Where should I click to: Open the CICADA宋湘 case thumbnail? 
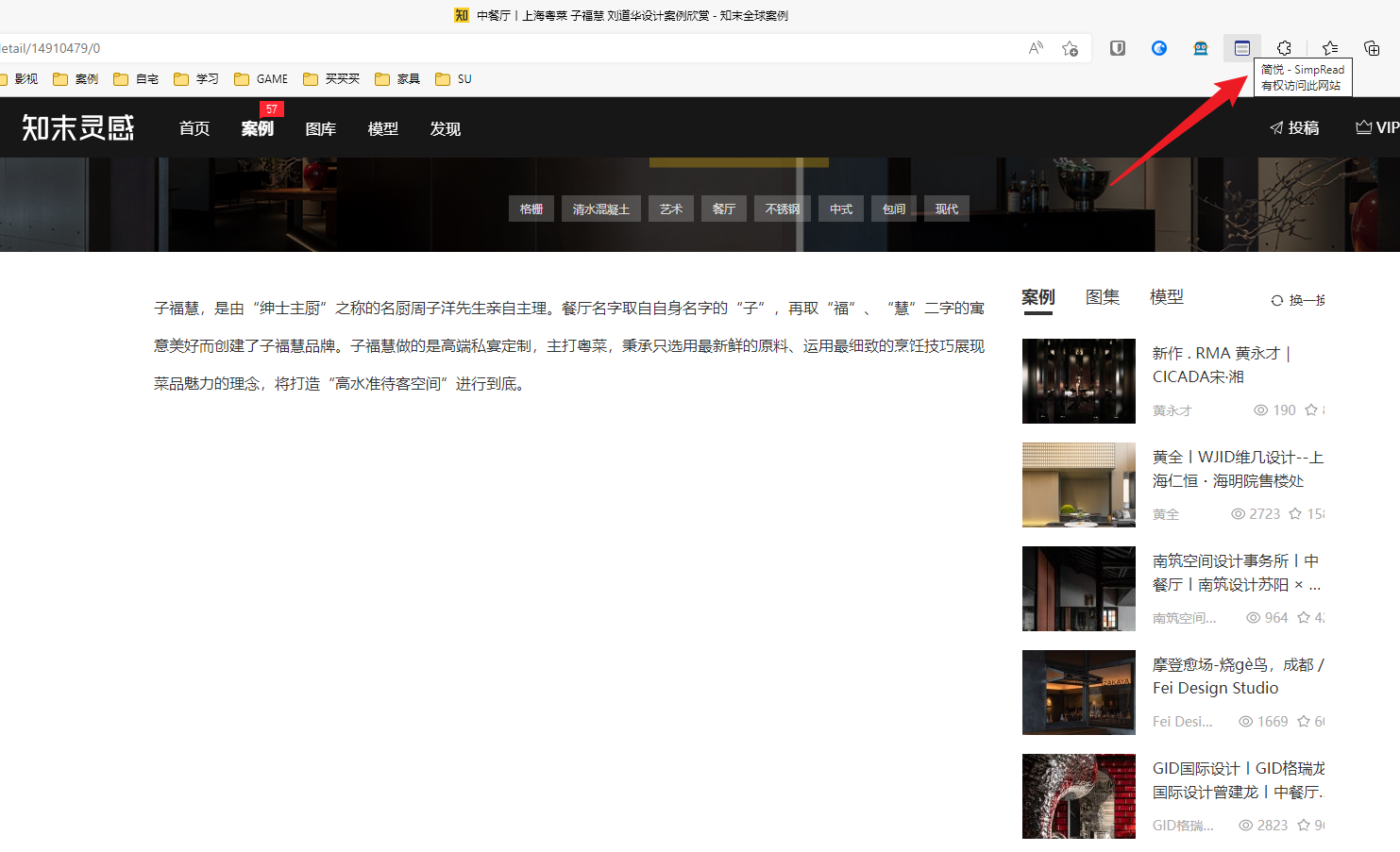(x=1079, y=381)
